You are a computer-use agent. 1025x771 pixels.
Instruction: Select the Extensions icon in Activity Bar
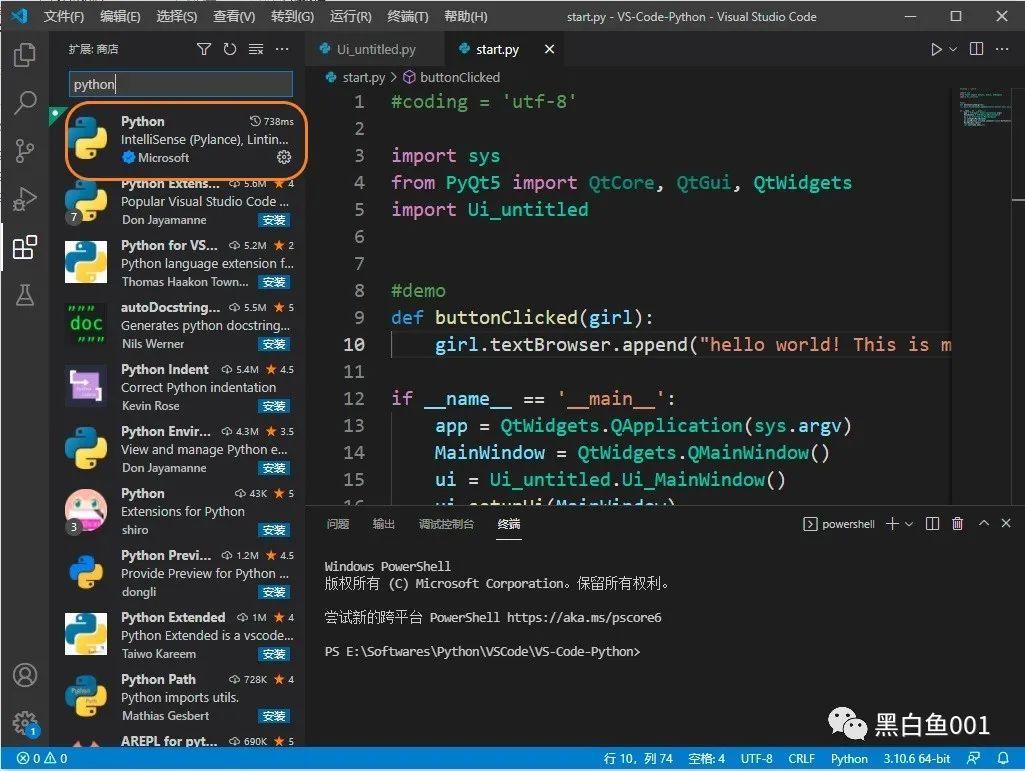tap(24, 248)
